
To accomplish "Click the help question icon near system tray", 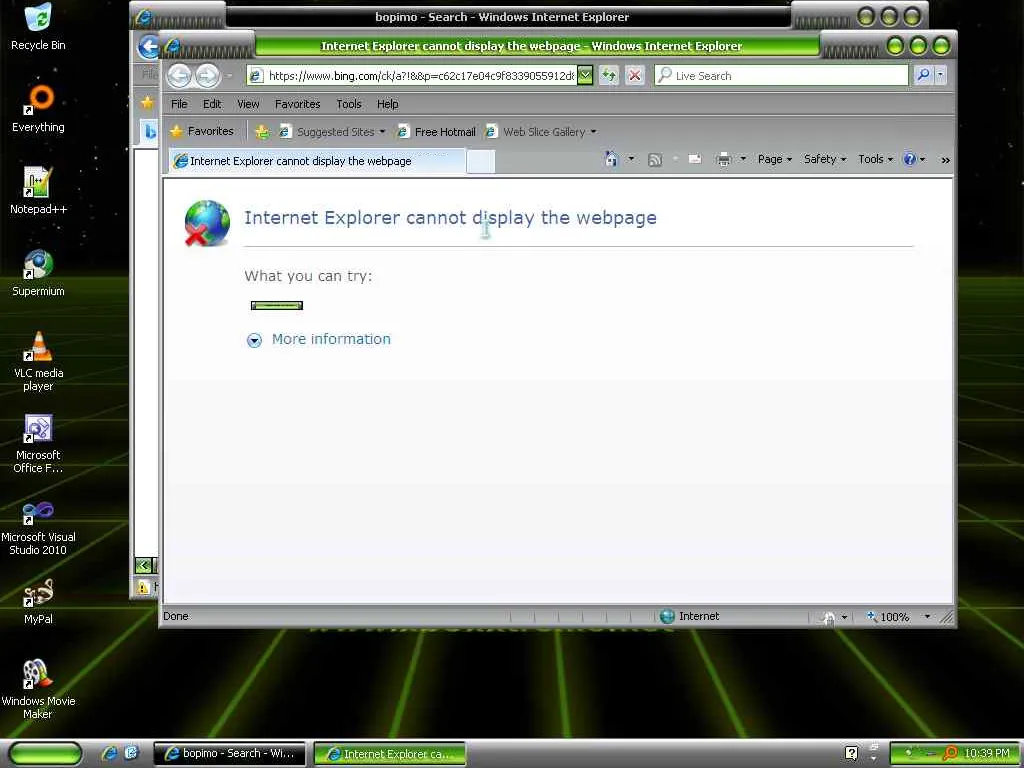I will (x=851, y=753).
